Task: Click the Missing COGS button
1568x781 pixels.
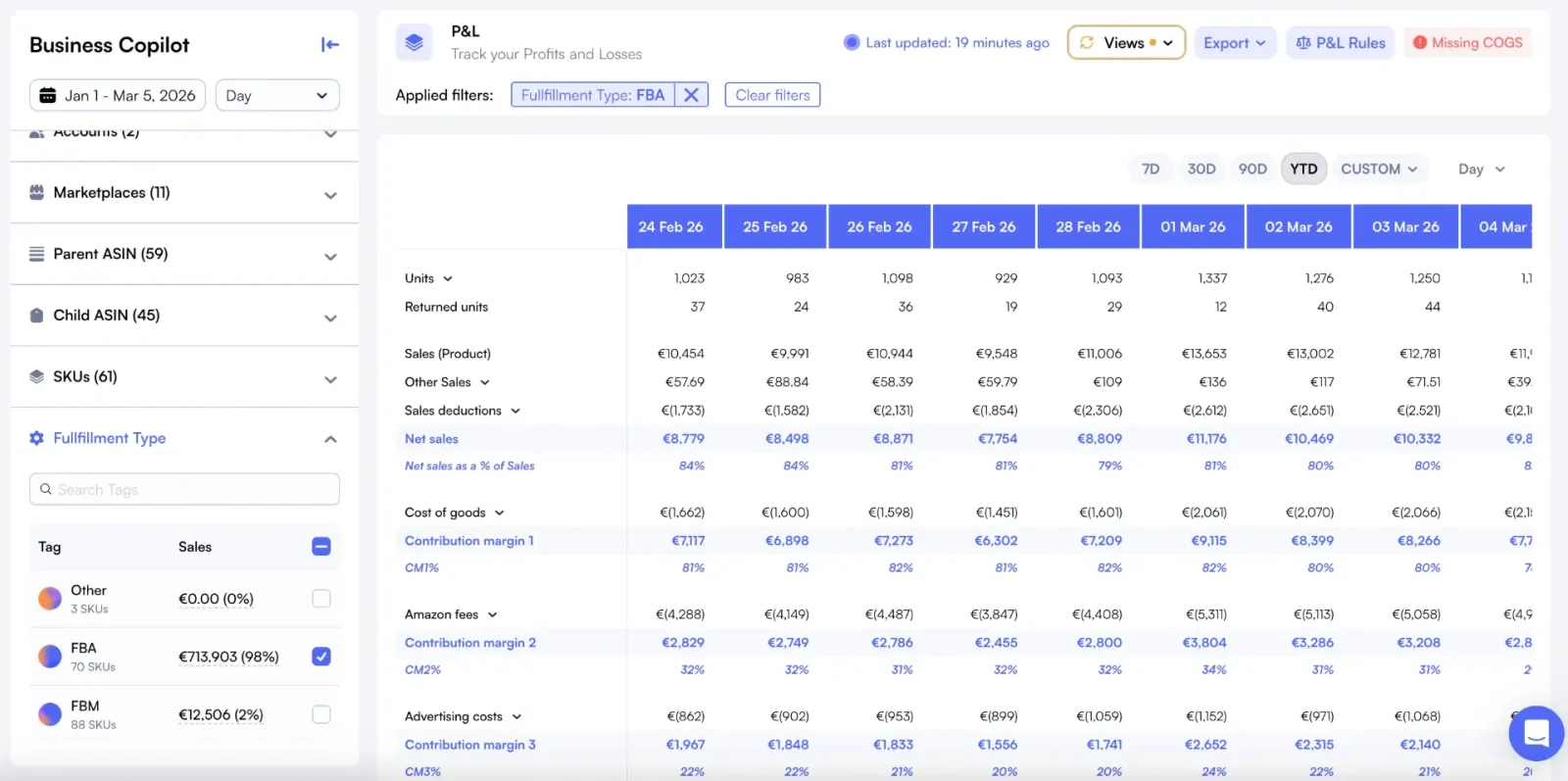Action: [1467, 42]
